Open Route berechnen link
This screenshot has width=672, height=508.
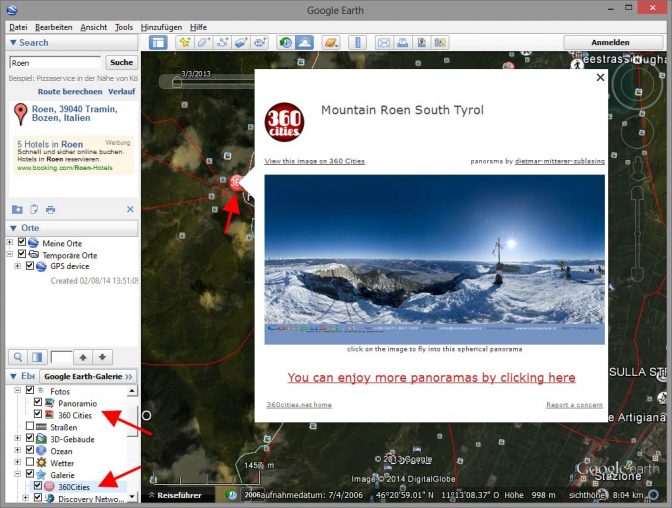tap(70, 91)
